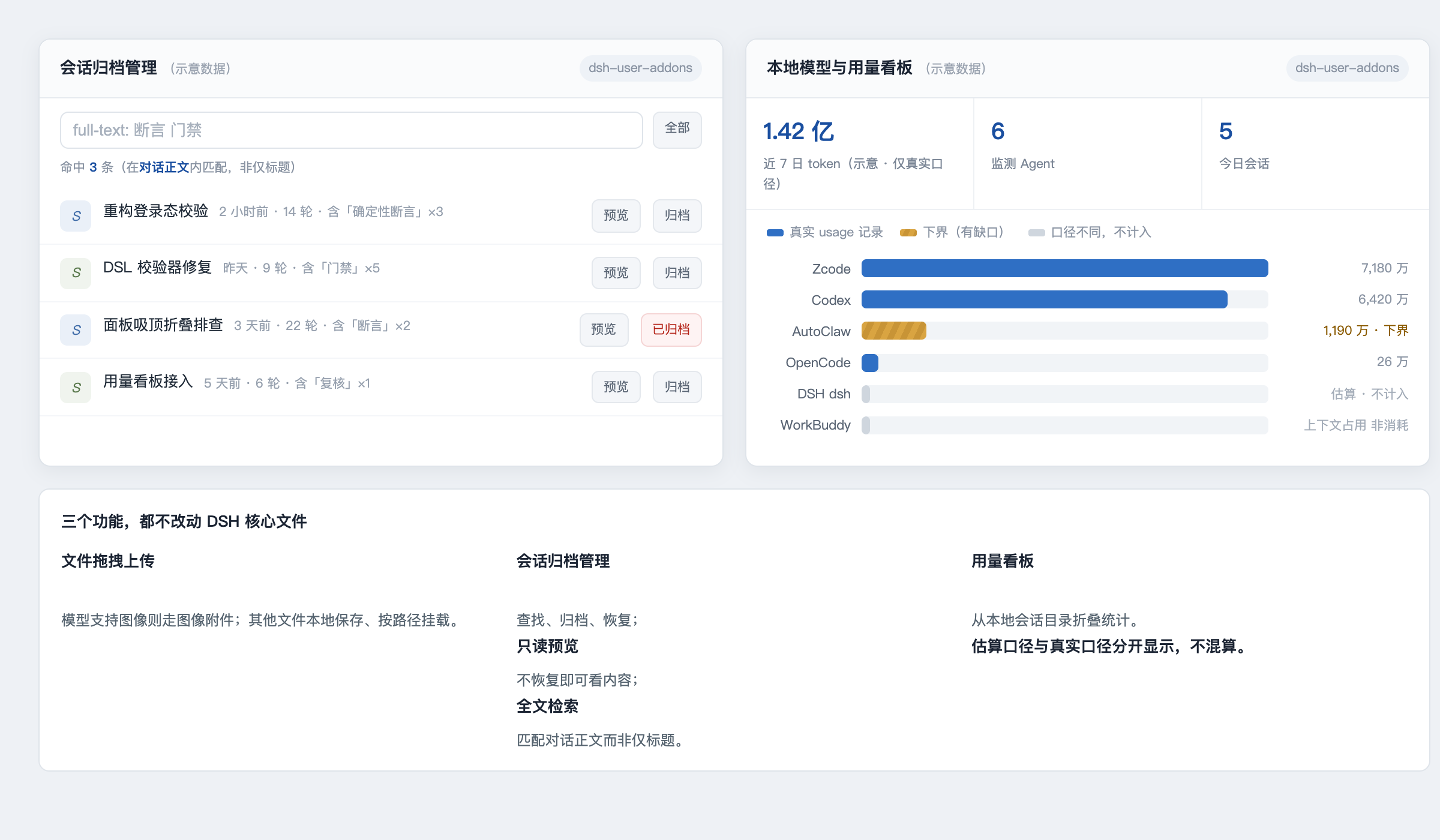This screenshot has height=840, width=1440.
Task: Click the 7,180 万 value for Zcode
Action: [x=1384, y=268]
